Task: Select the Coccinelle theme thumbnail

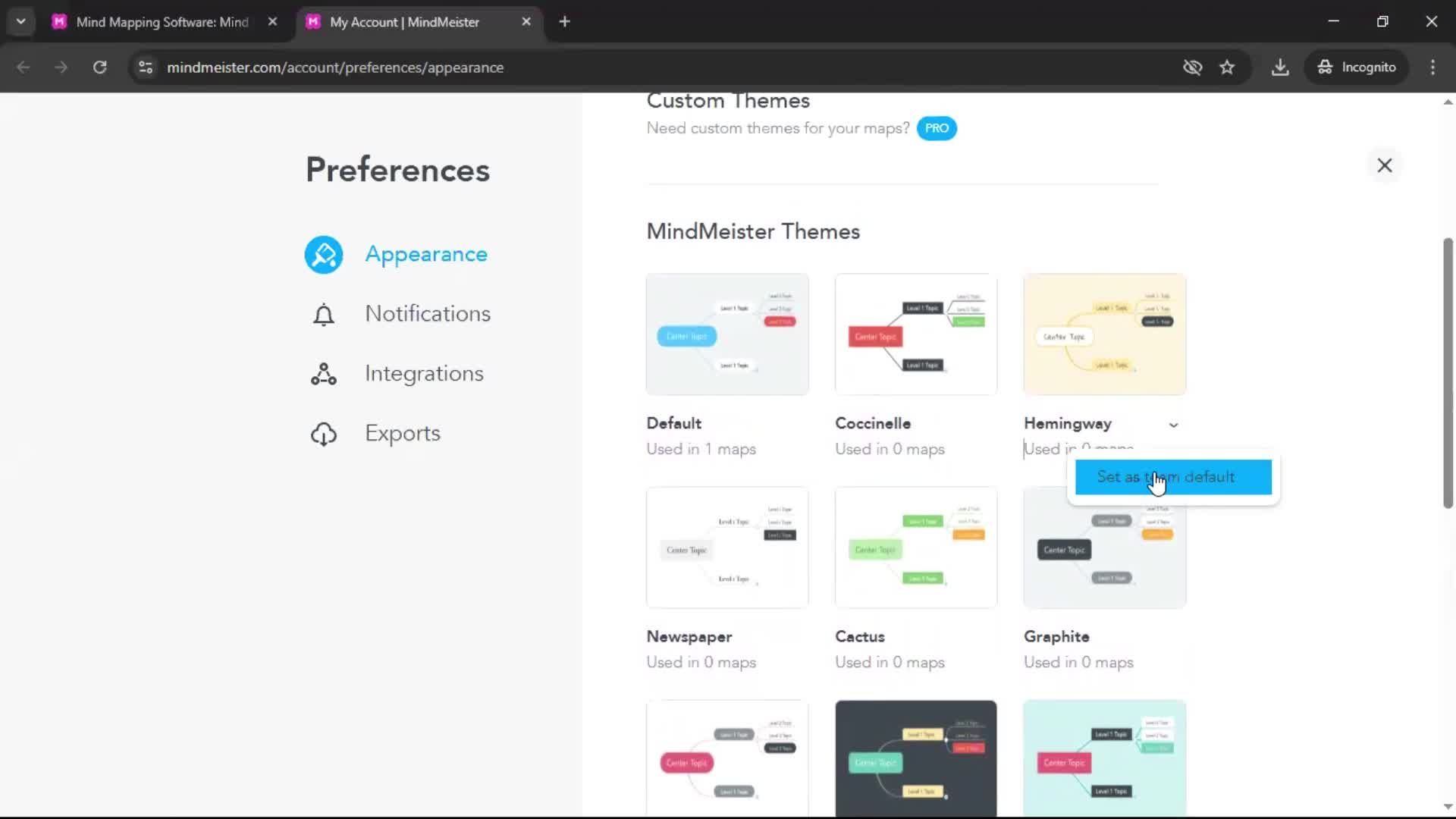Action: [916, 334]
